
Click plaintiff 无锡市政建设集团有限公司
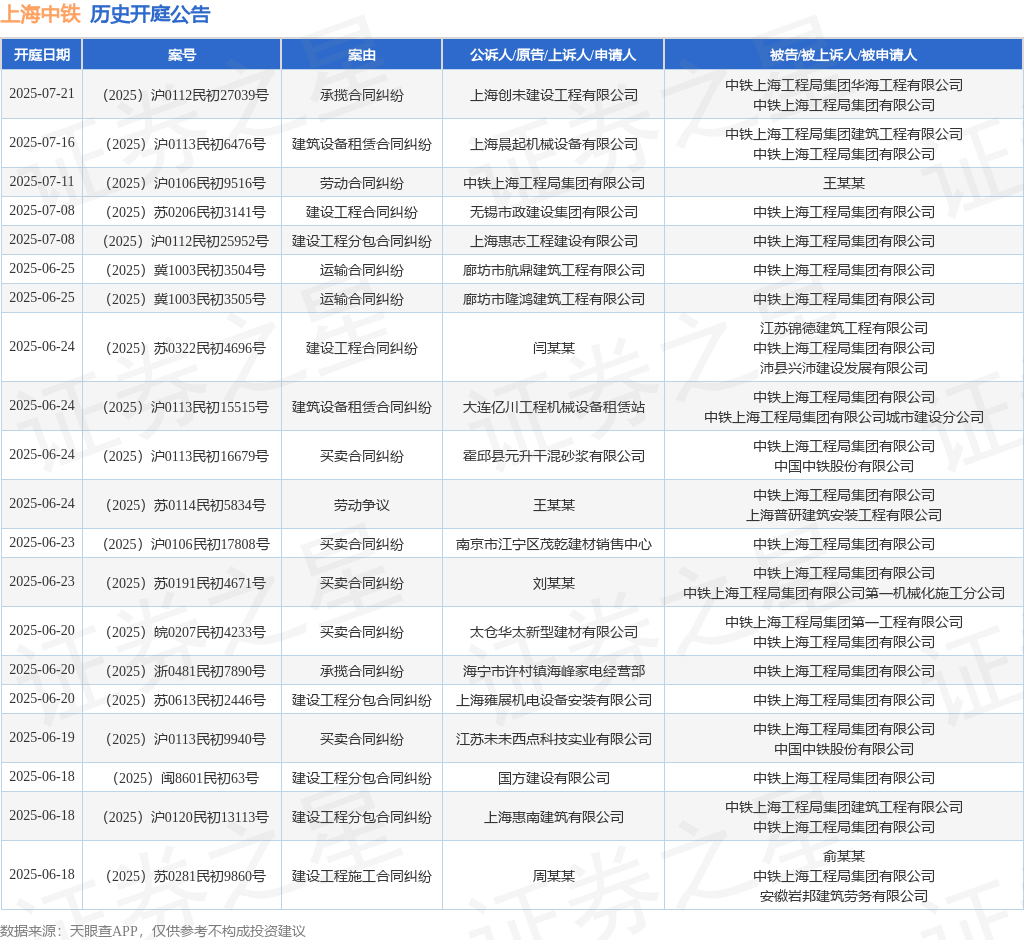554,212
